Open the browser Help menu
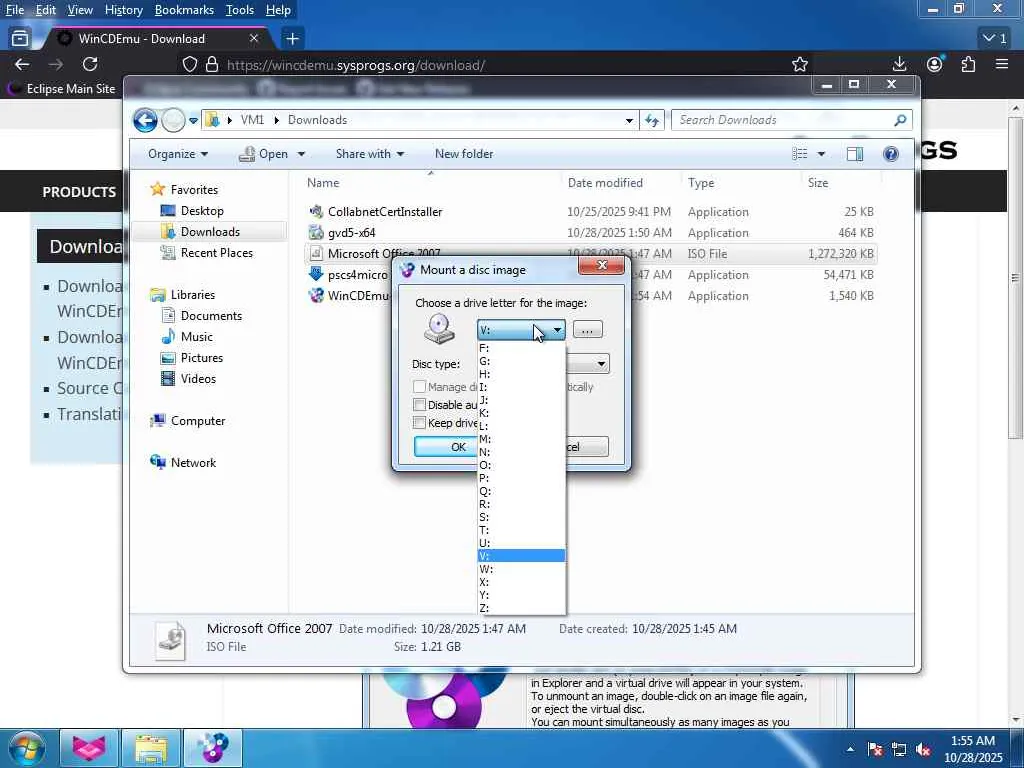This screenshot has height=768, width=1024. tap(278, 10)
